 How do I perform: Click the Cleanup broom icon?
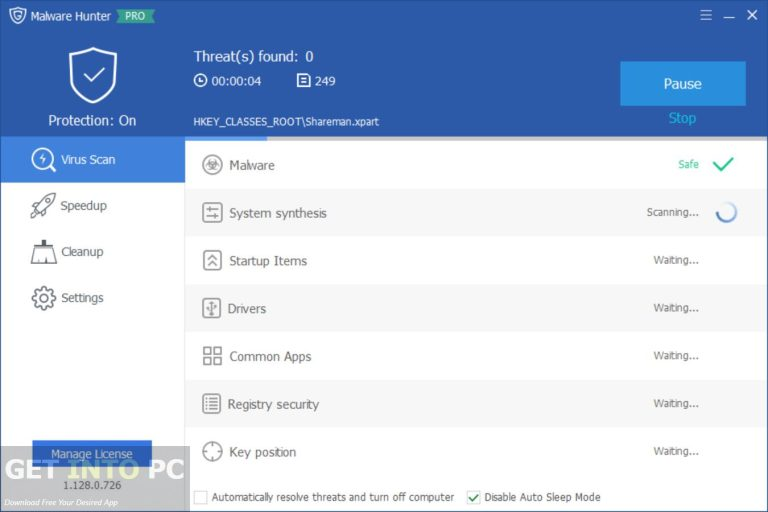pyautogui.click(x=44, y=252)
